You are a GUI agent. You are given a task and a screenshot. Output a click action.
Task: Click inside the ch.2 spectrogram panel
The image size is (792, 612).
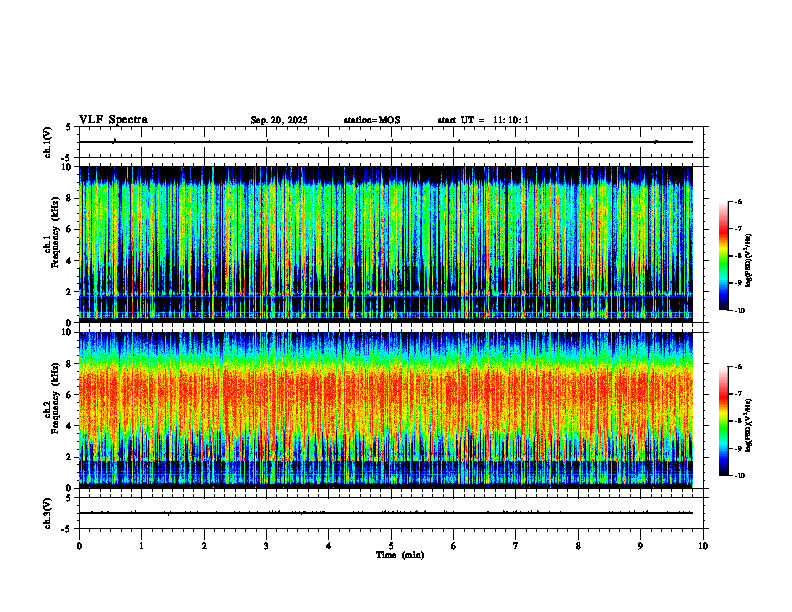tap(386, 410)
